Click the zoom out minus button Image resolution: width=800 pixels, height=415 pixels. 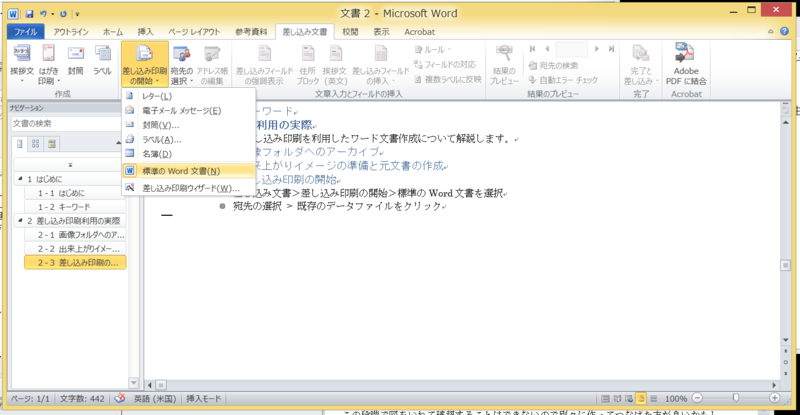pos(697,398)
